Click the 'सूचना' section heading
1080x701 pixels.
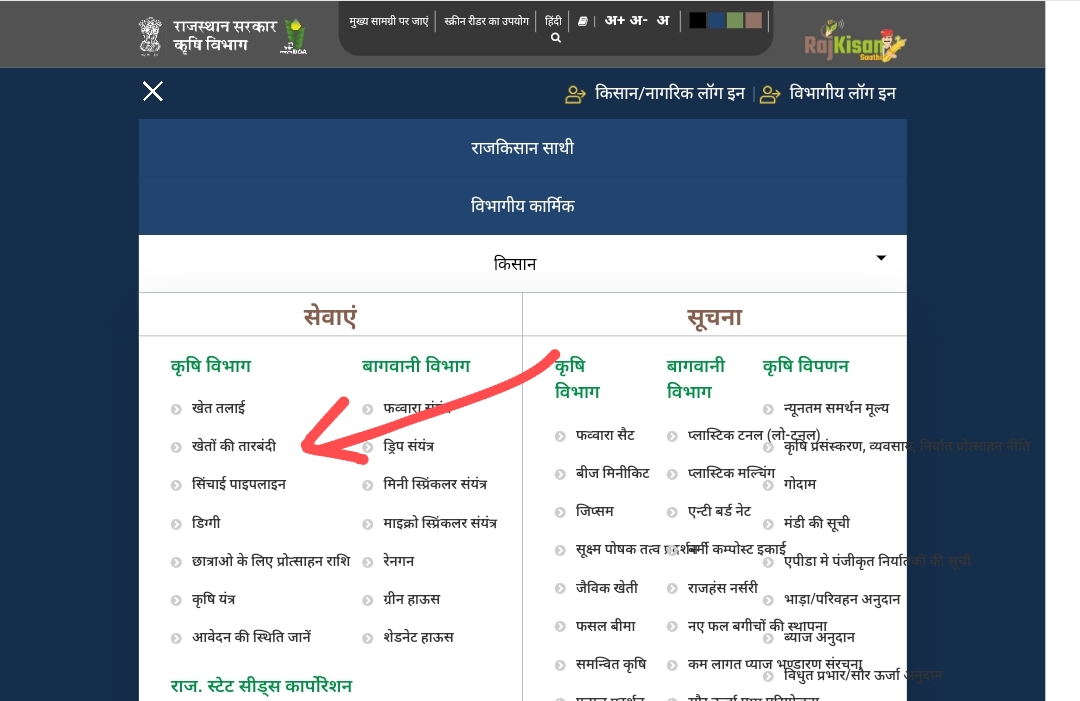714,317
